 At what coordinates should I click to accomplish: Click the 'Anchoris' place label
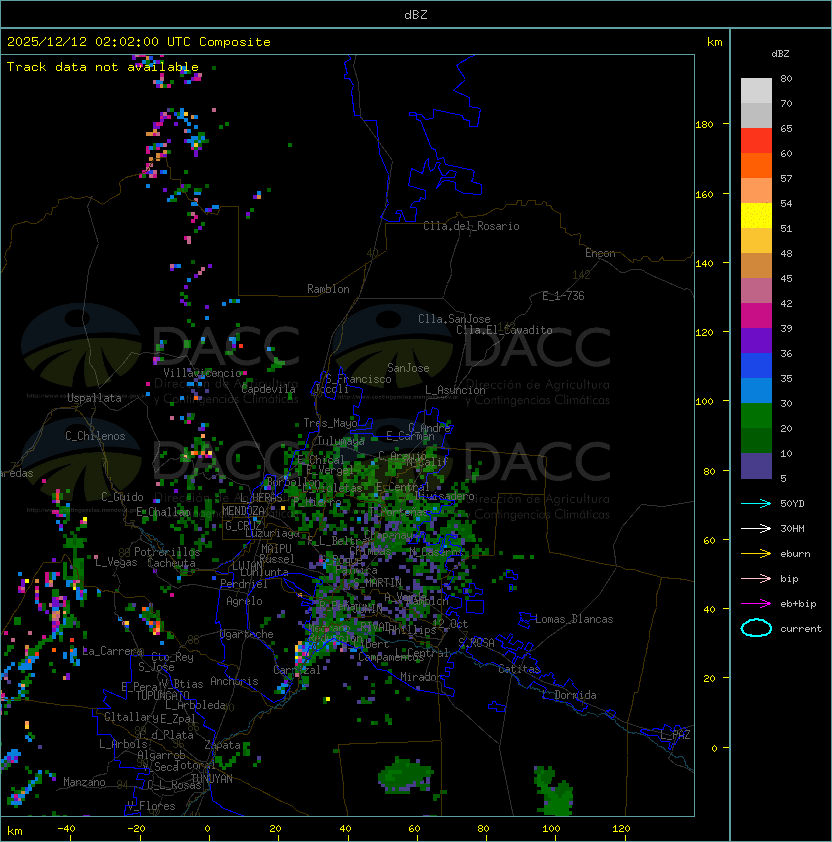[234, 681]
